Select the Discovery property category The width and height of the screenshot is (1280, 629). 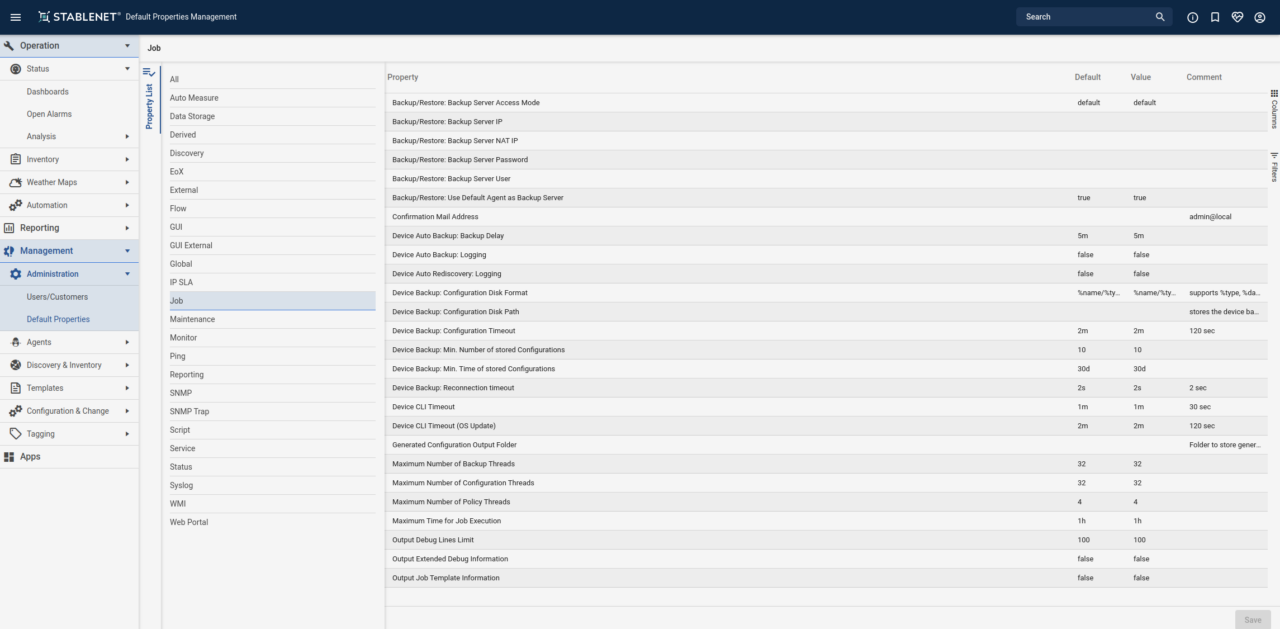coord(186,153)
